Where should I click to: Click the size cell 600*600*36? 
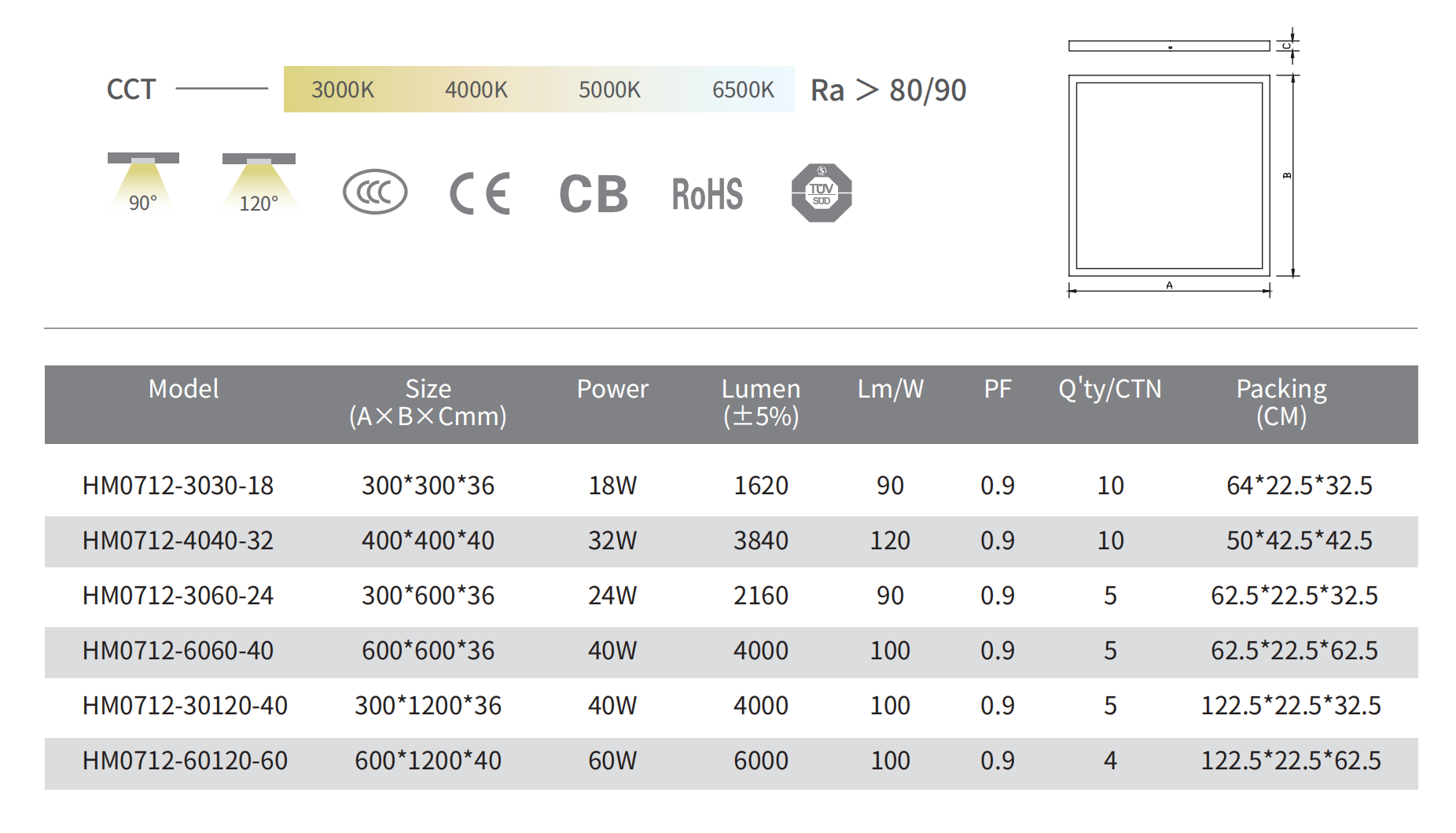point(428,651)
